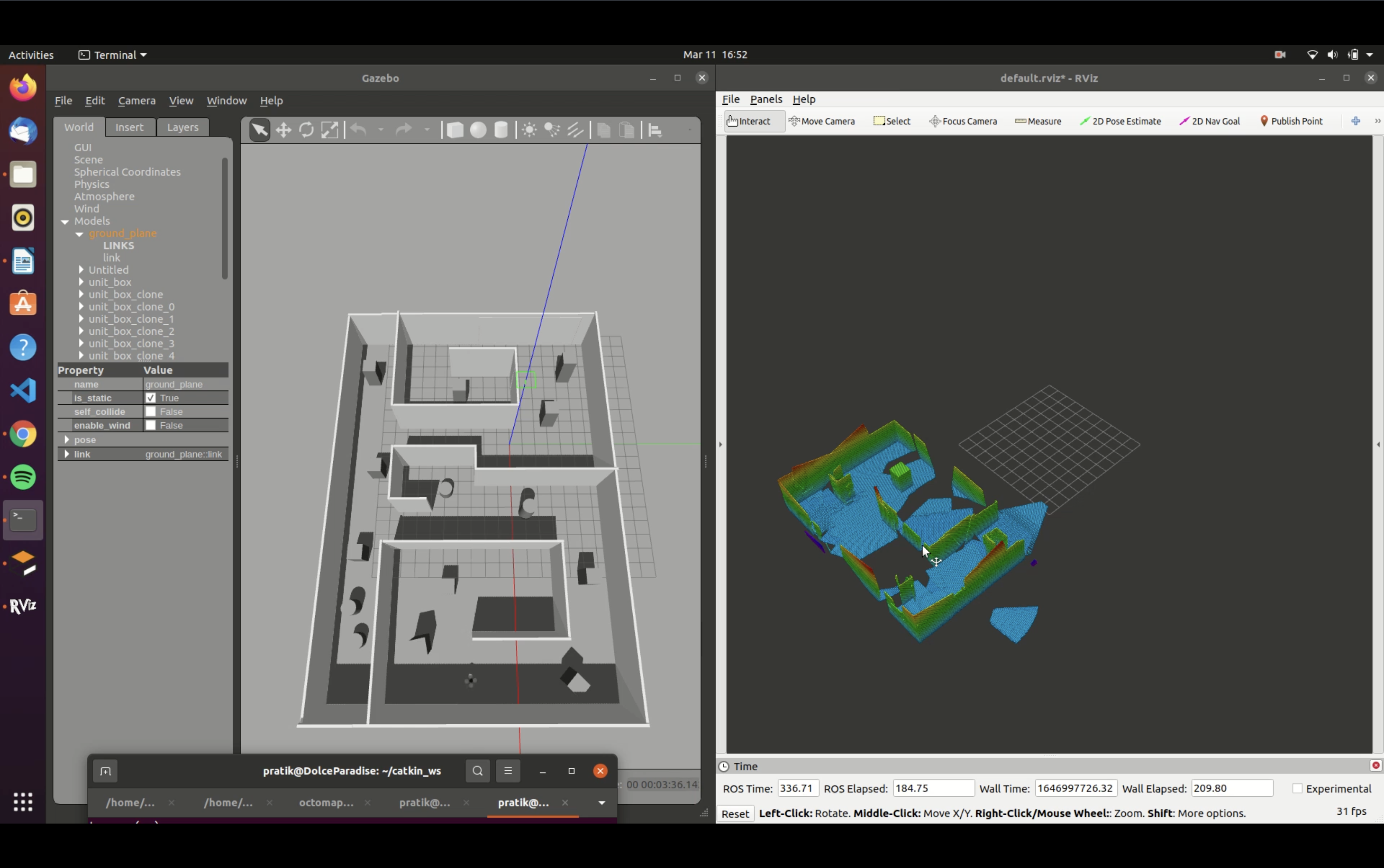Click the blue plus add-tool icon in RViz
Viewport: 1384px width, 868px height.
click(1356, 121)
